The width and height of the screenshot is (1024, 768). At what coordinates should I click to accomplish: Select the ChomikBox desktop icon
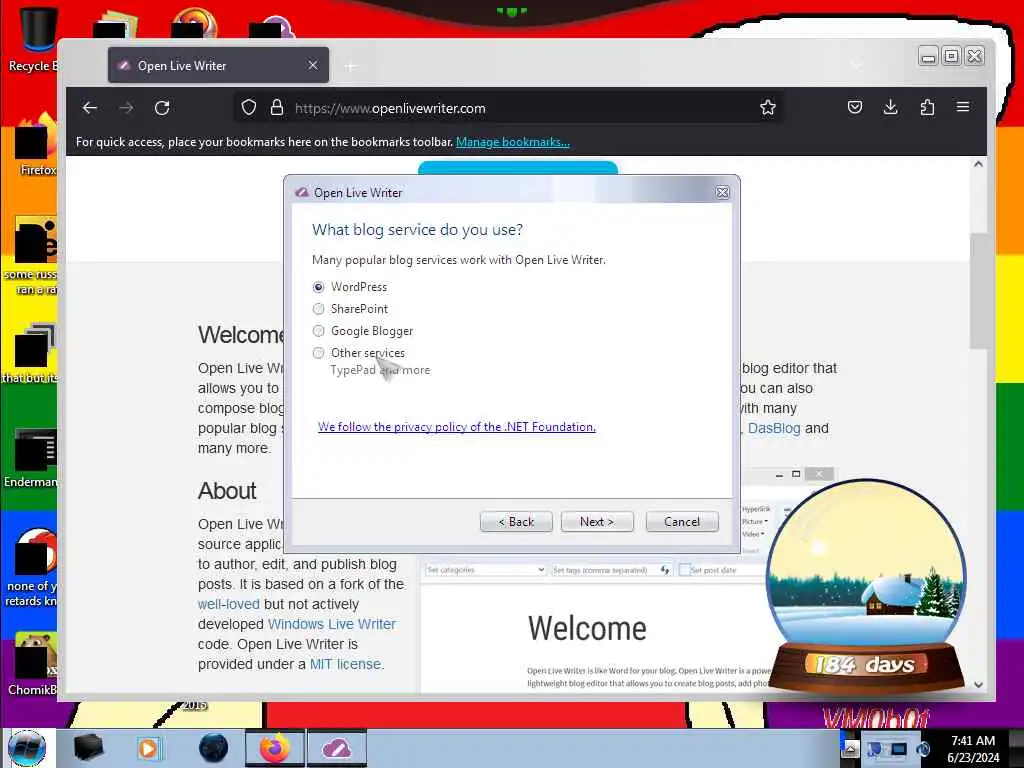point(33,664)
